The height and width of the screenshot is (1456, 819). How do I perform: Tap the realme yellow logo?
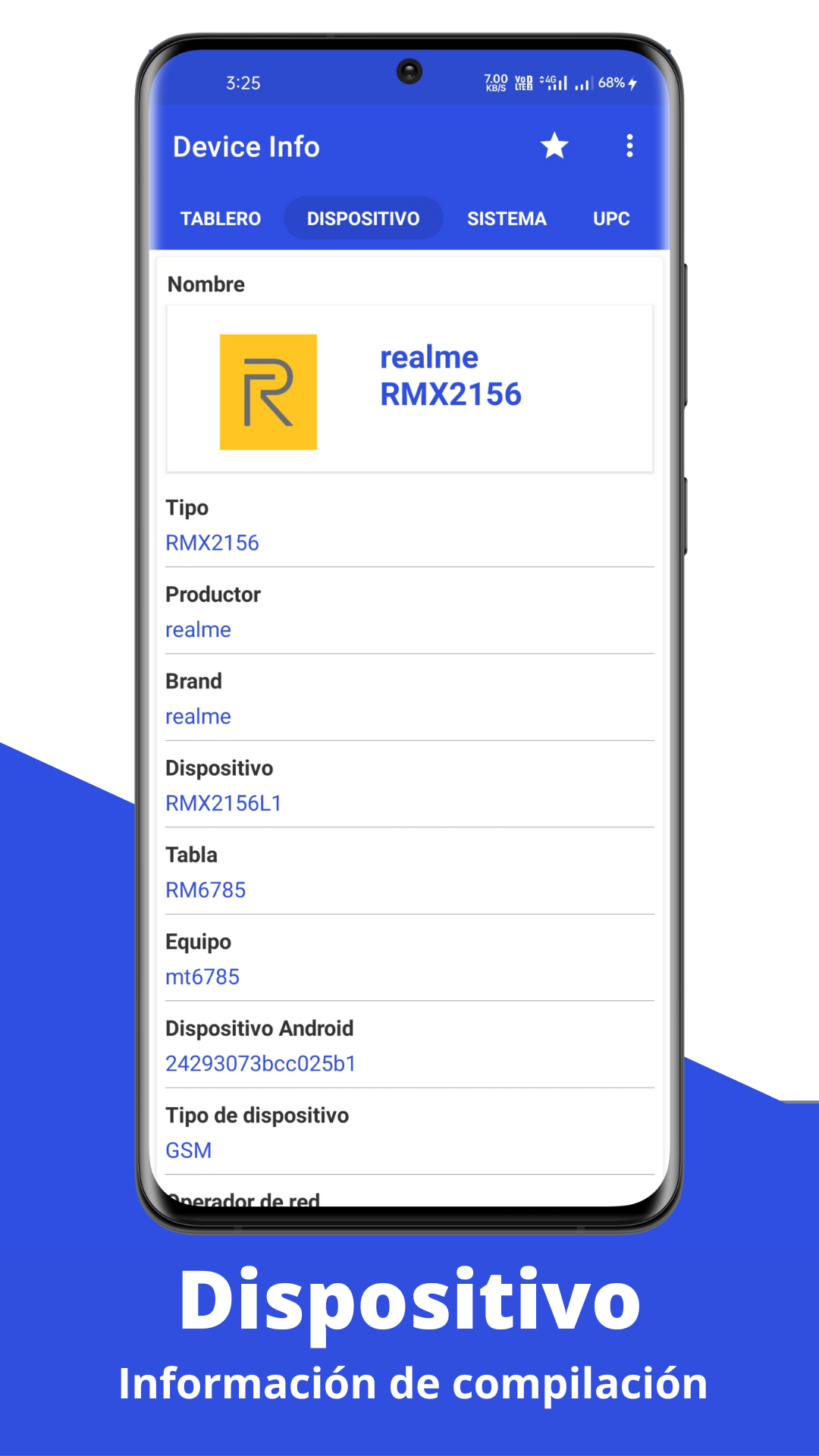coord(268,392)
